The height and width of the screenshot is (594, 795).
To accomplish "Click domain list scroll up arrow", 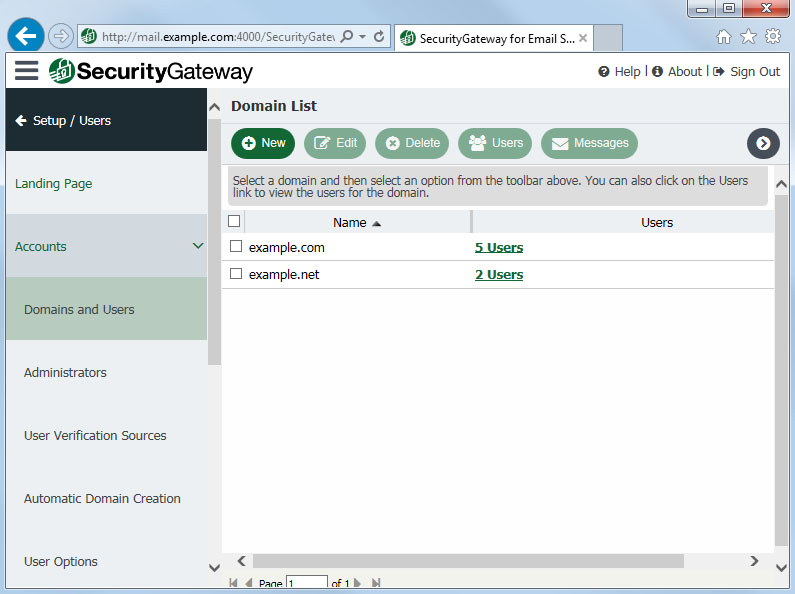I will pyautogui.click(x=781, y=184).
